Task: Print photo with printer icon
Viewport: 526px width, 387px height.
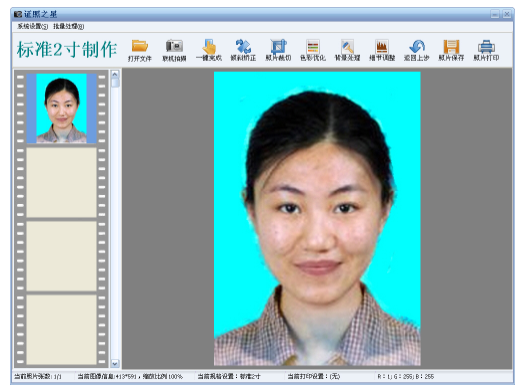Action: point(486,51)
